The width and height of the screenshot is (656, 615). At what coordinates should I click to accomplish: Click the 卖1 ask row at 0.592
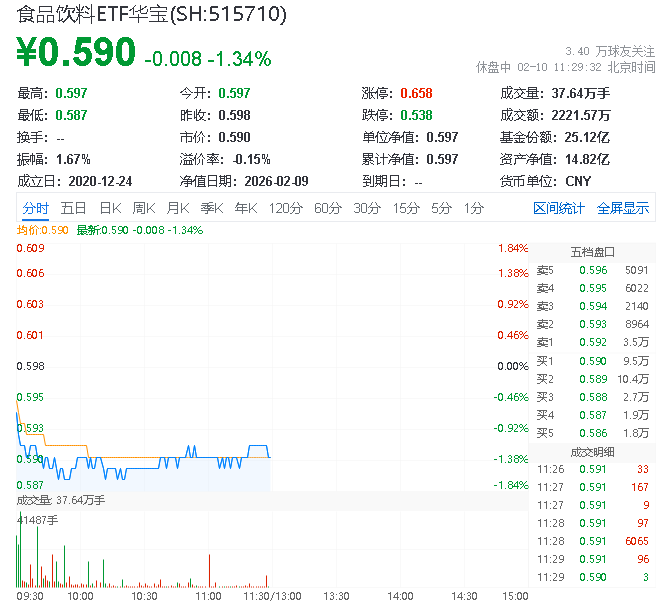(592, 342)
